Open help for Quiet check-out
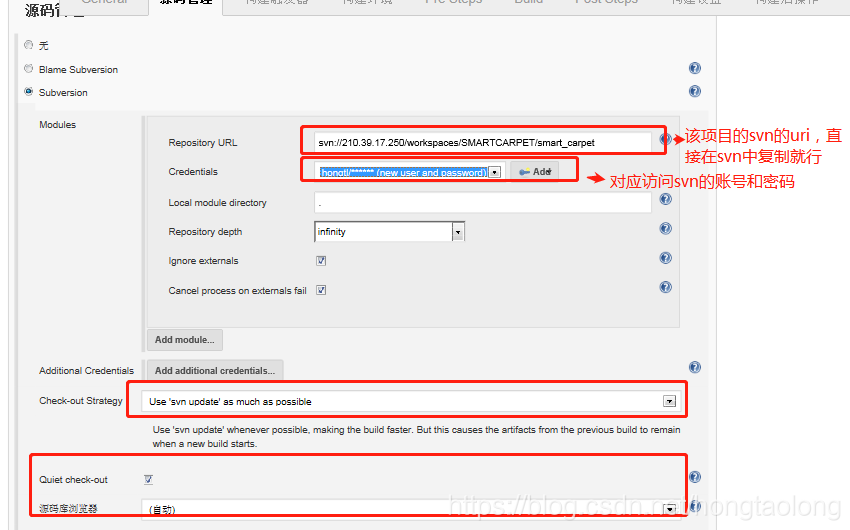 [x=694, y=477]
